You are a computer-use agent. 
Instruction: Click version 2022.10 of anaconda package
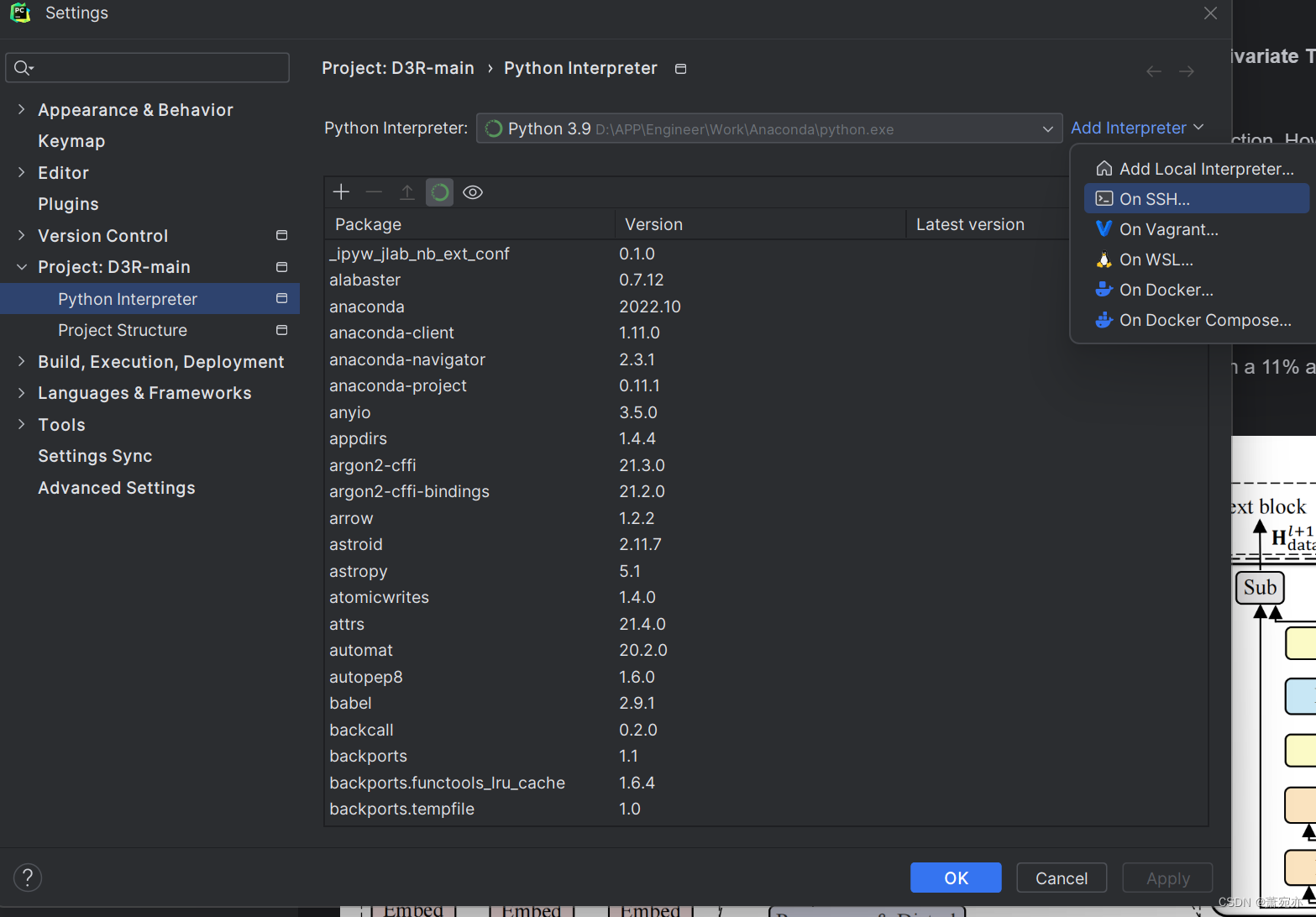point(650,307)
